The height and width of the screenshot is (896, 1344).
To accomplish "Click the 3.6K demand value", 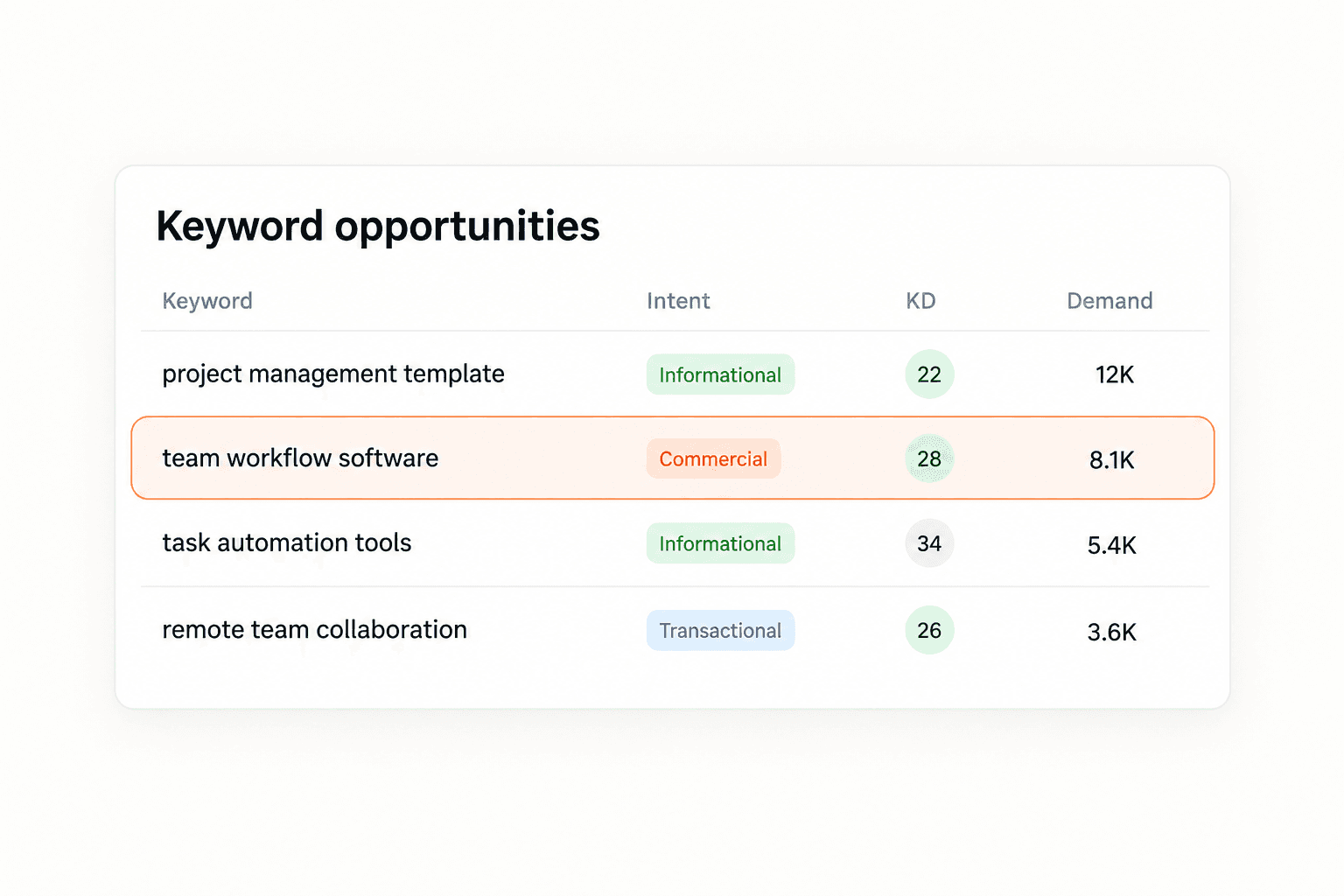I will [x=1112, y=632].
